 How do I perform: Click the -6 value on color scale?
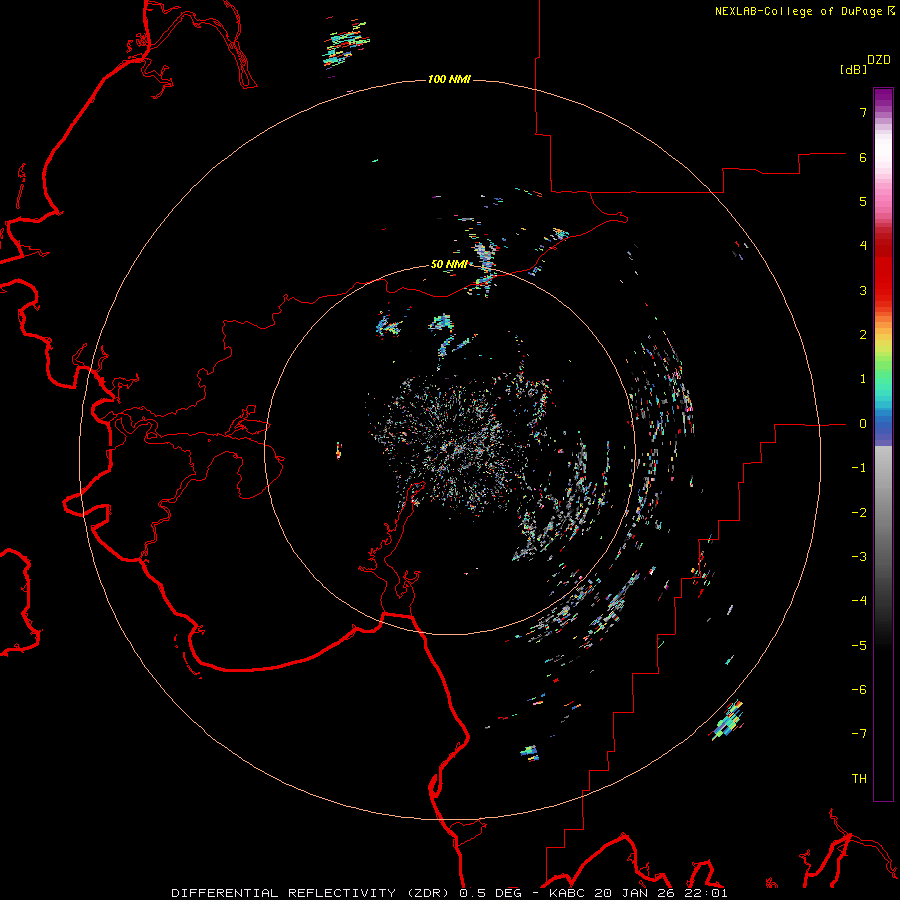coord(859,690)
